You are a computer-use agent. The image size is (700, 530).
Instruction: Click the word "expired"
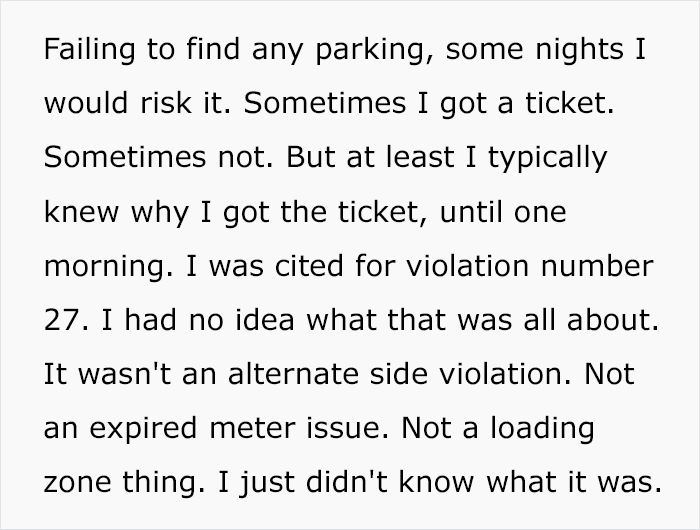(144, 429)
